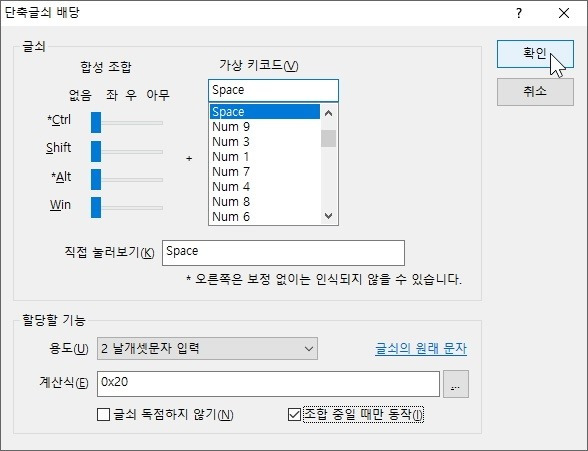The height and width of the screenshot is (451, 588).
Task: Select Num 6 in the key code list
Action: coord(265,217)
